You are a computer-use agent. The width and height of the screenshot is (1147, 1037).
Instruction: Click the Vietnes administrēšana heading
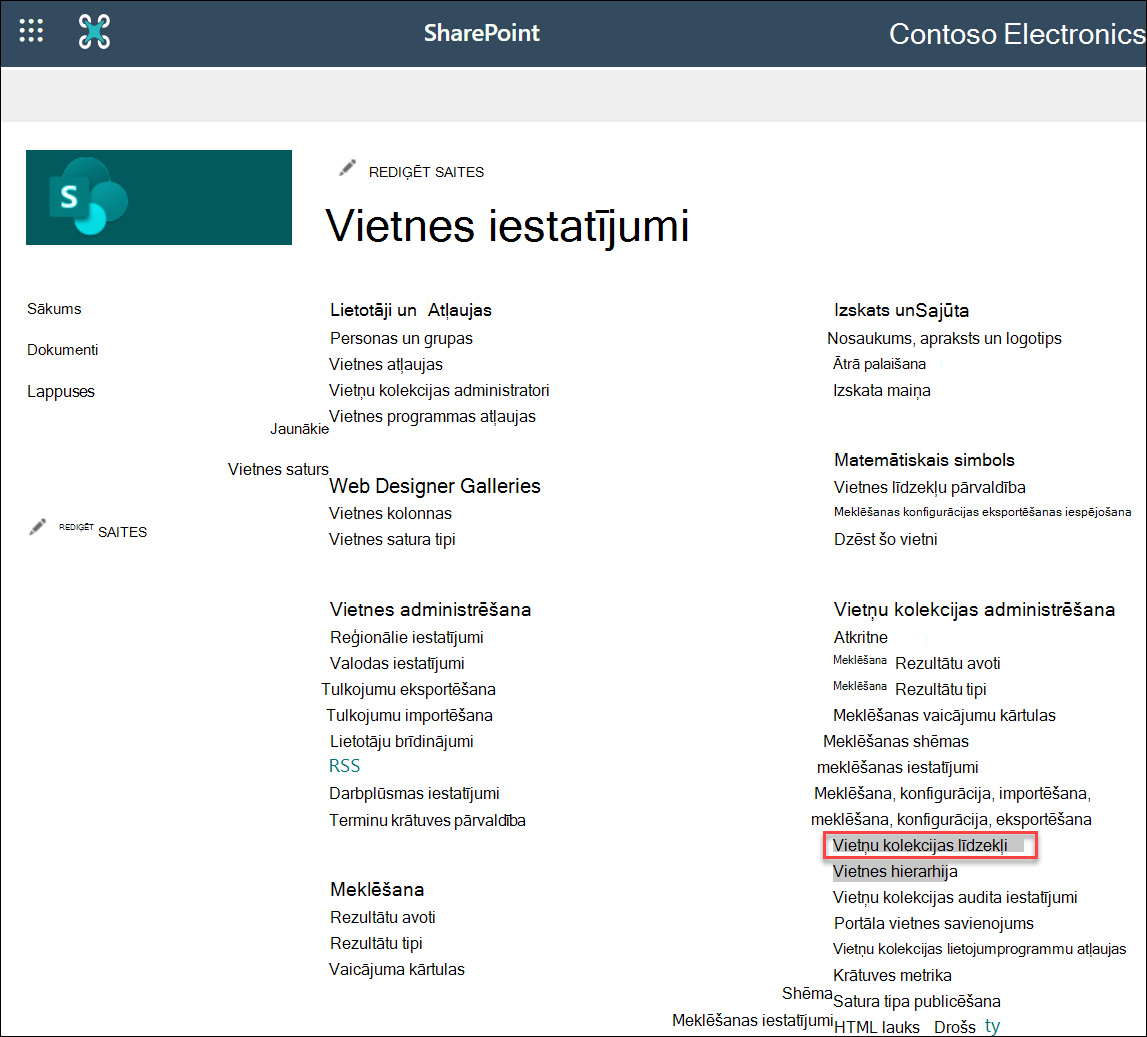(x=430, y=609)
